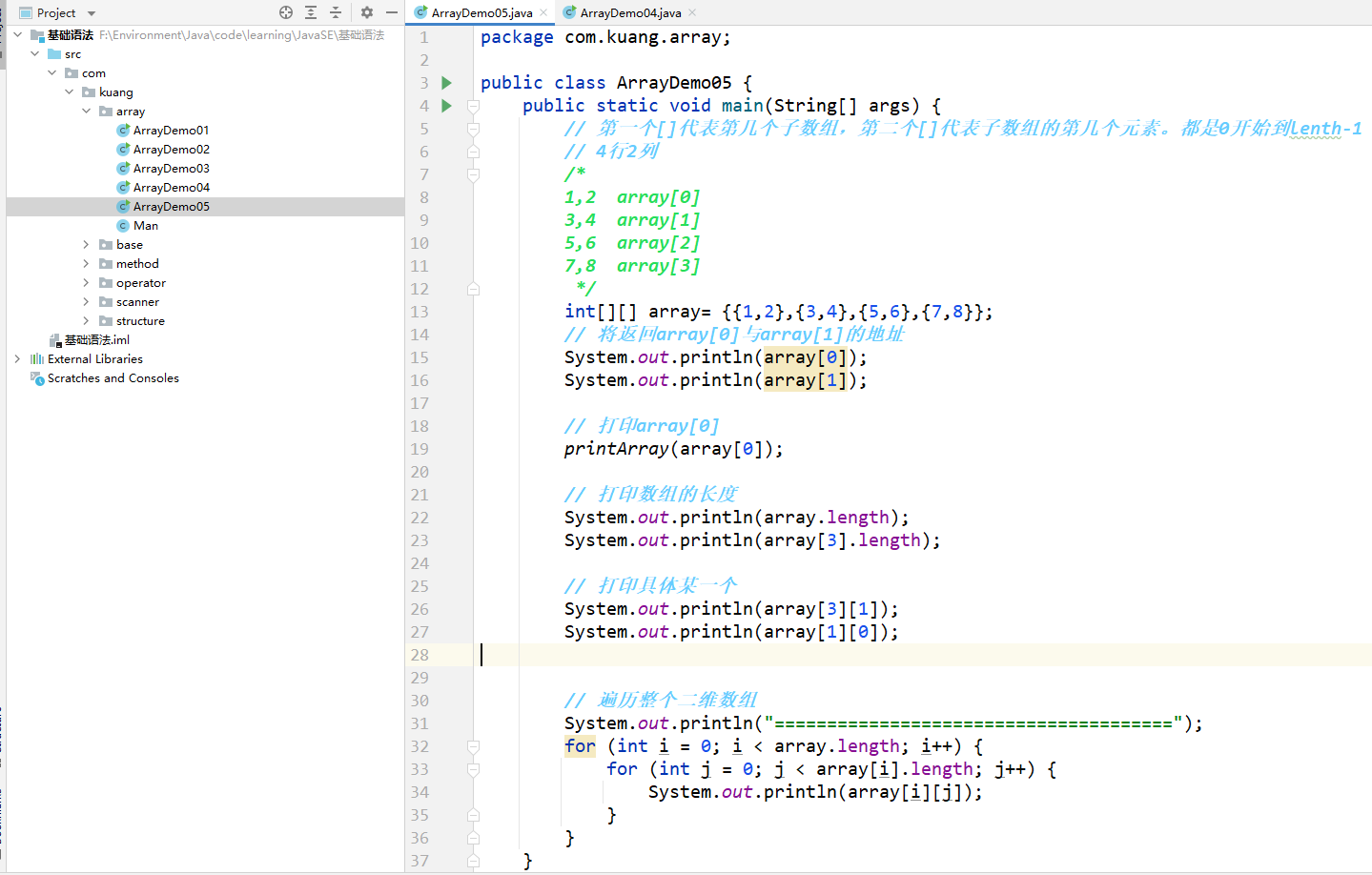Collapse the array package chevron
Image resolution: width=1372 pixels, height=875 pixels.
click(x=86, y=112)
